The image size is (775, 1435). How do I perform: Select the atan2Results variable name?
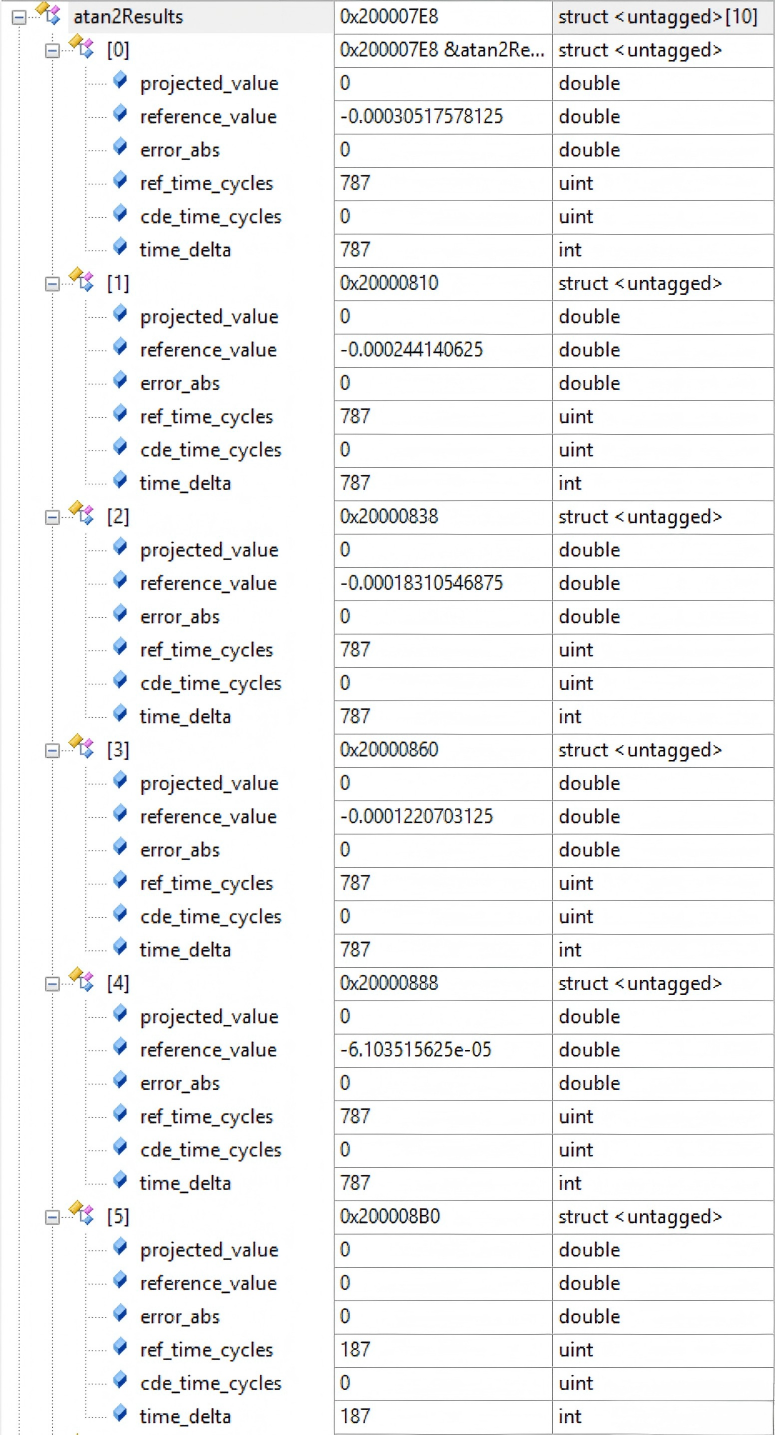click(128, 17)
